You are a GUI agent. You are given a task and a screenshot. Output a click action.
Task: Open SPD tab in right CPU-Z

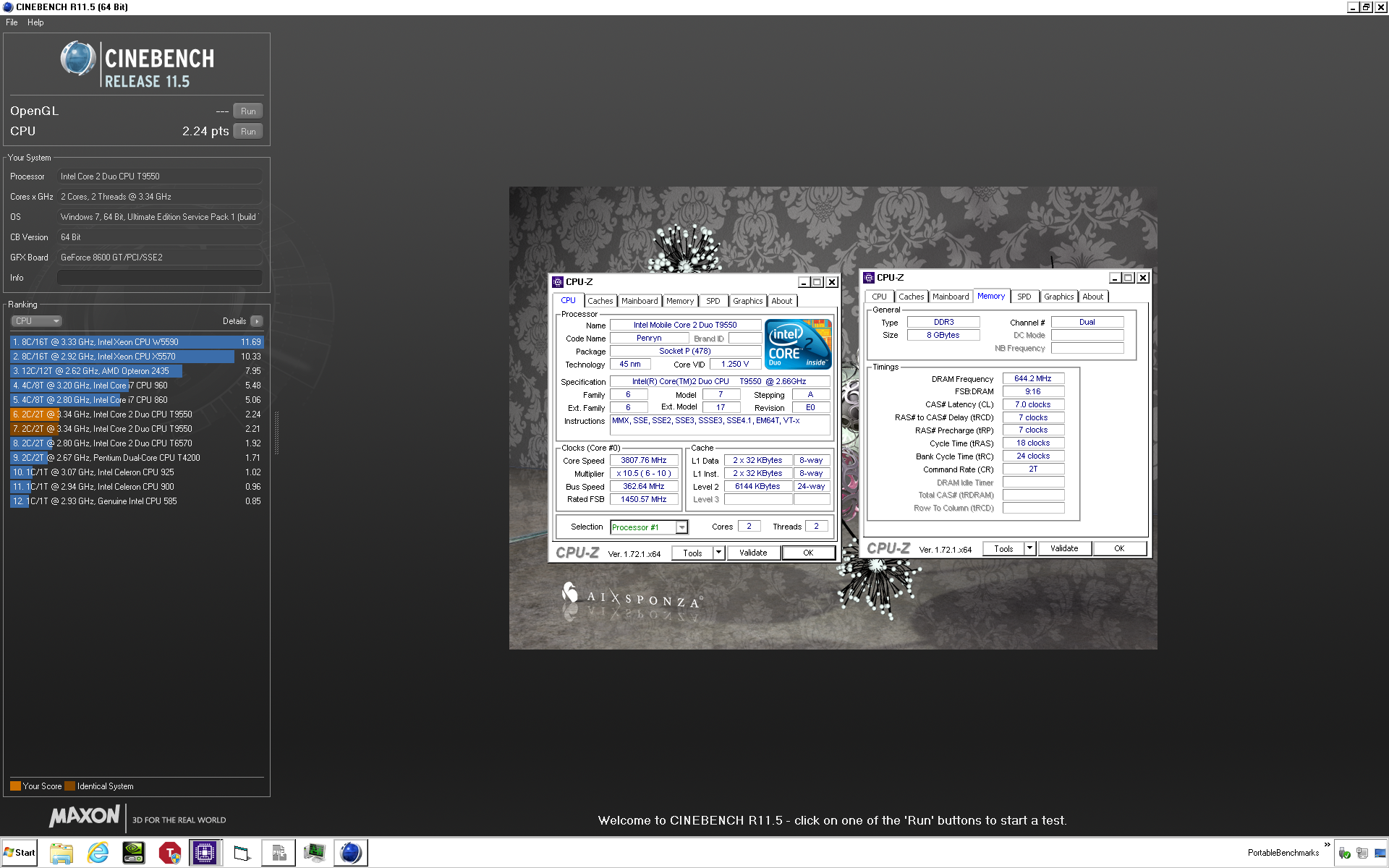click(x=1024, y=297)
